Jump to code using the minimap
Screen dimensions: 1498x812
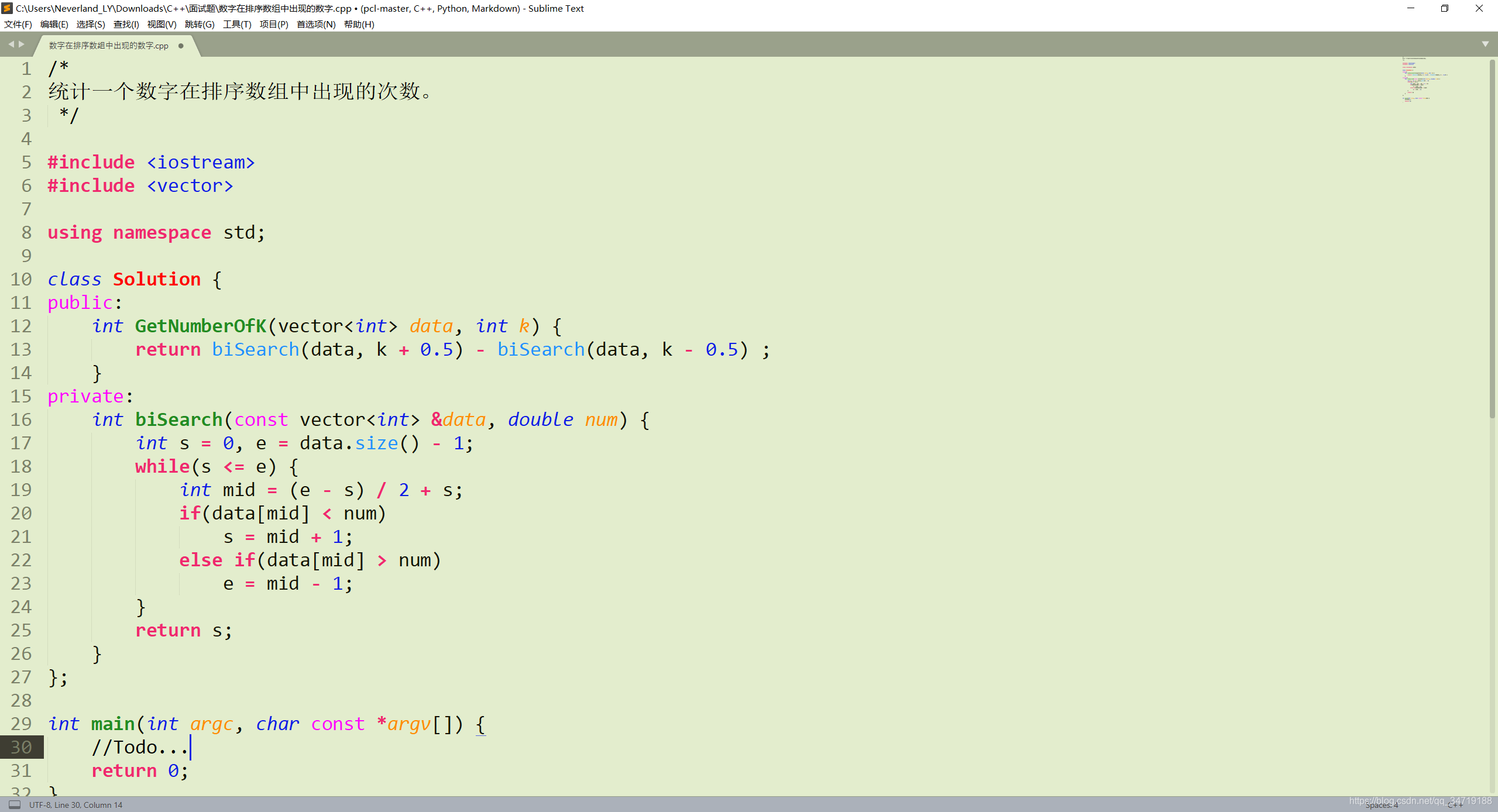pos(1425,79)
